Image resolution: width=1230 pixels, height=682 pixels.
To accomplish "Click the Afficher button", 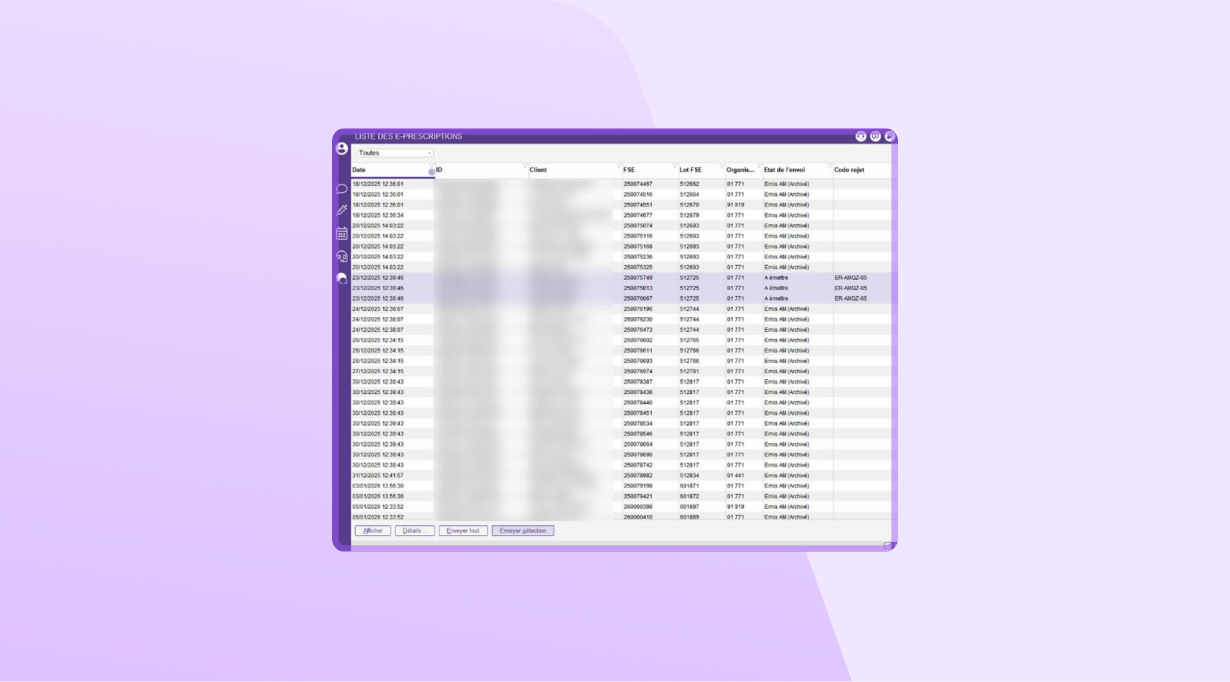I will (x=373, y=531).
